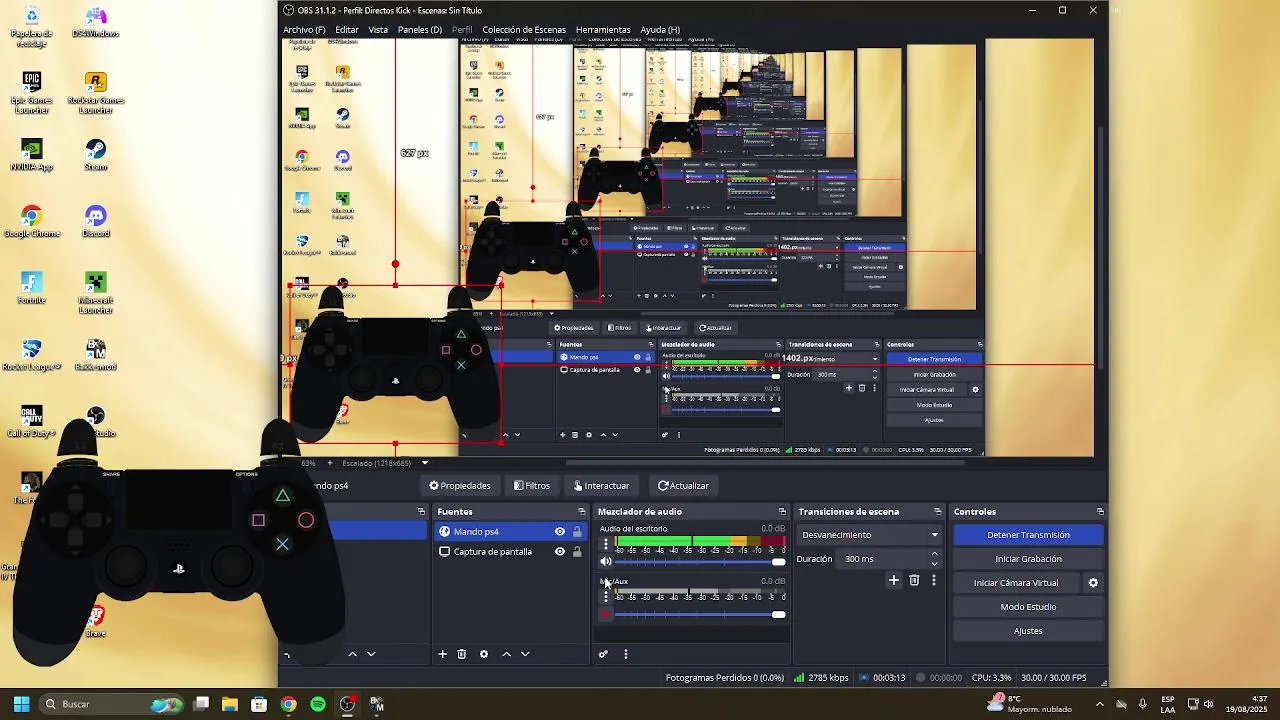Click Iniciar Cámara Virtual button

[1016, 583]
